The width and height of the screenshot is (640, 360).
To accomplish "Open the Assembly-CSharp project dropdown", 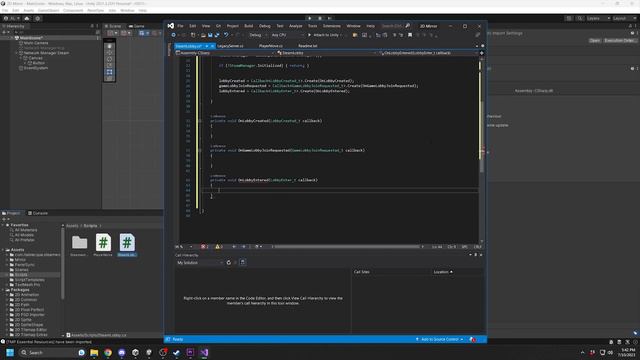I will click(226, 53).
